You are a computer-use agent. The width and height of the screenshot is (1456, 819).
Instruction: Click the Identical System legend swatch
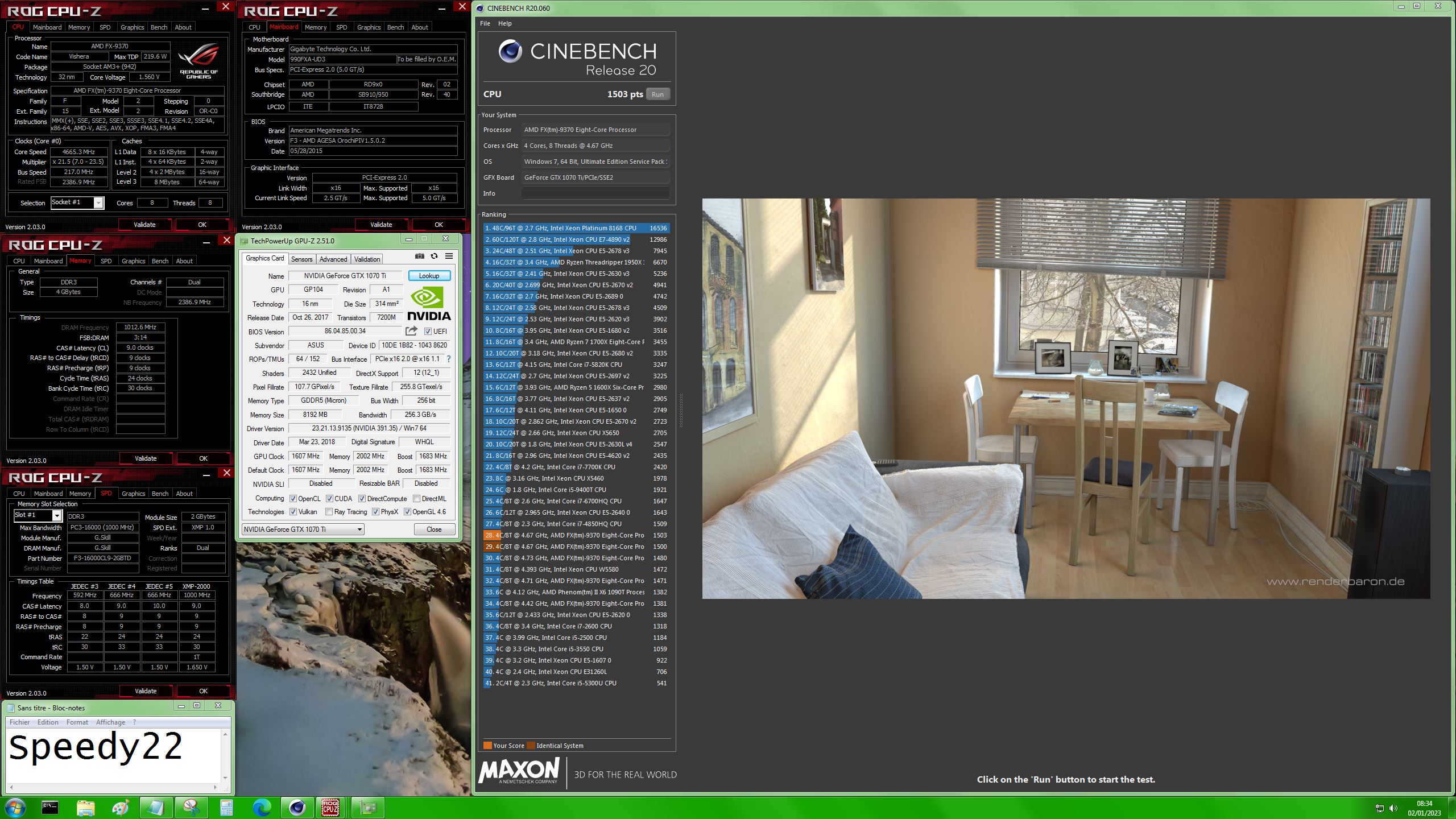[531, 746]
